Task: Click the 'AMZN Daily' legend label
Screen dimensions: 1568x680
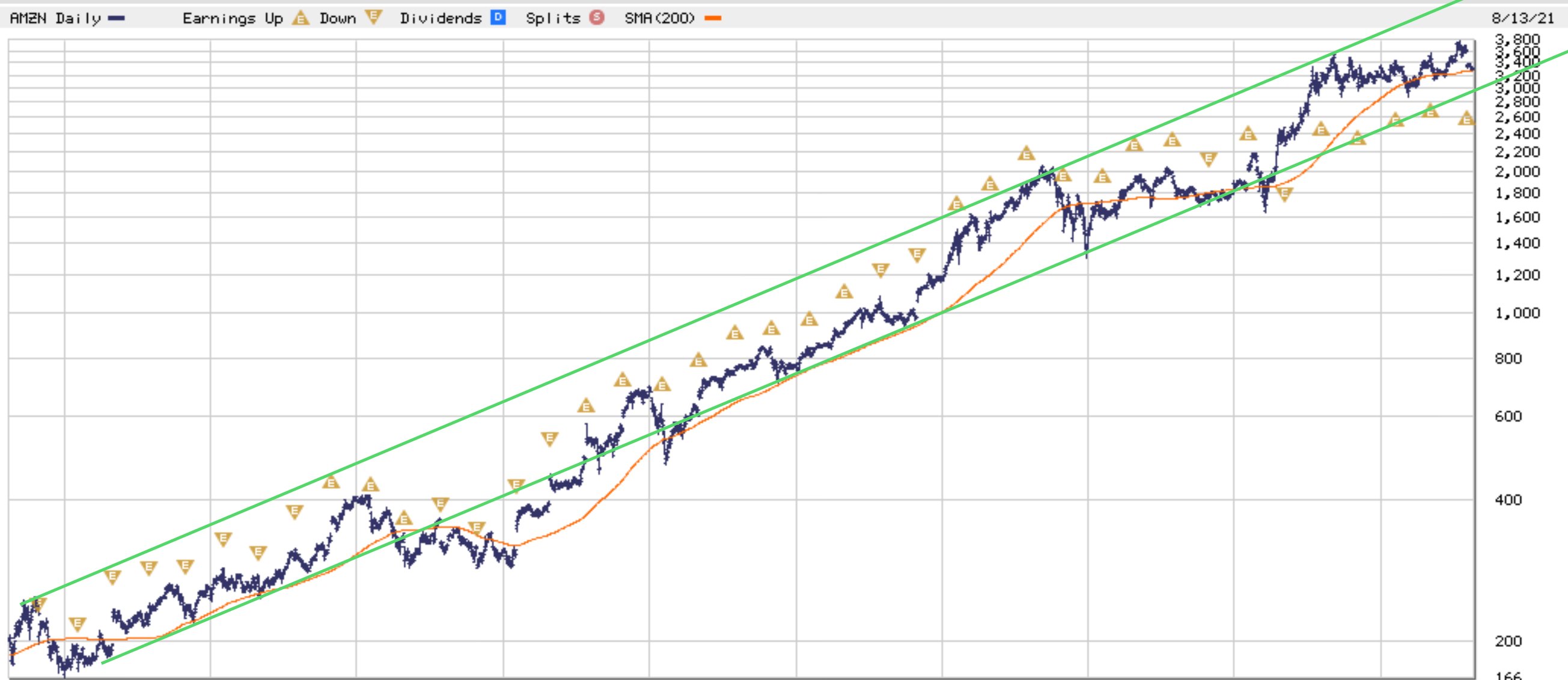Action: pyautogui.click(x=55, y=18)
